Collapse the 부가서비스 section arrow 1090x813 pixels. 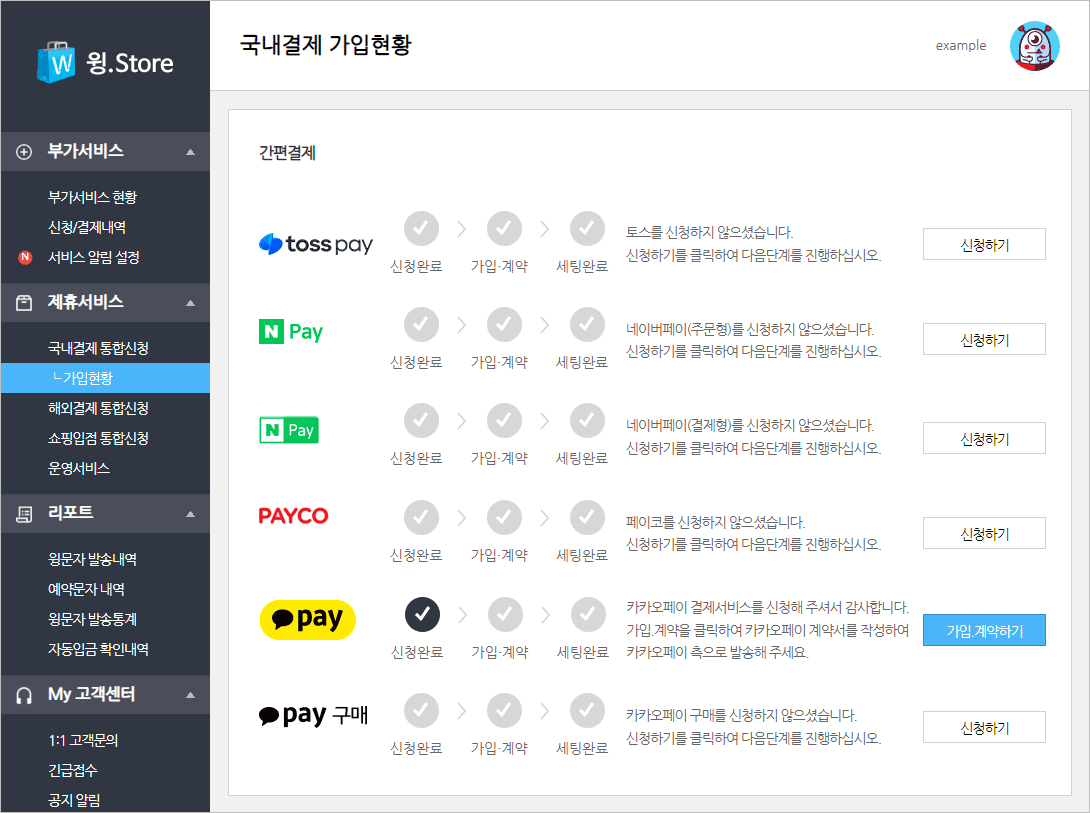190,152
